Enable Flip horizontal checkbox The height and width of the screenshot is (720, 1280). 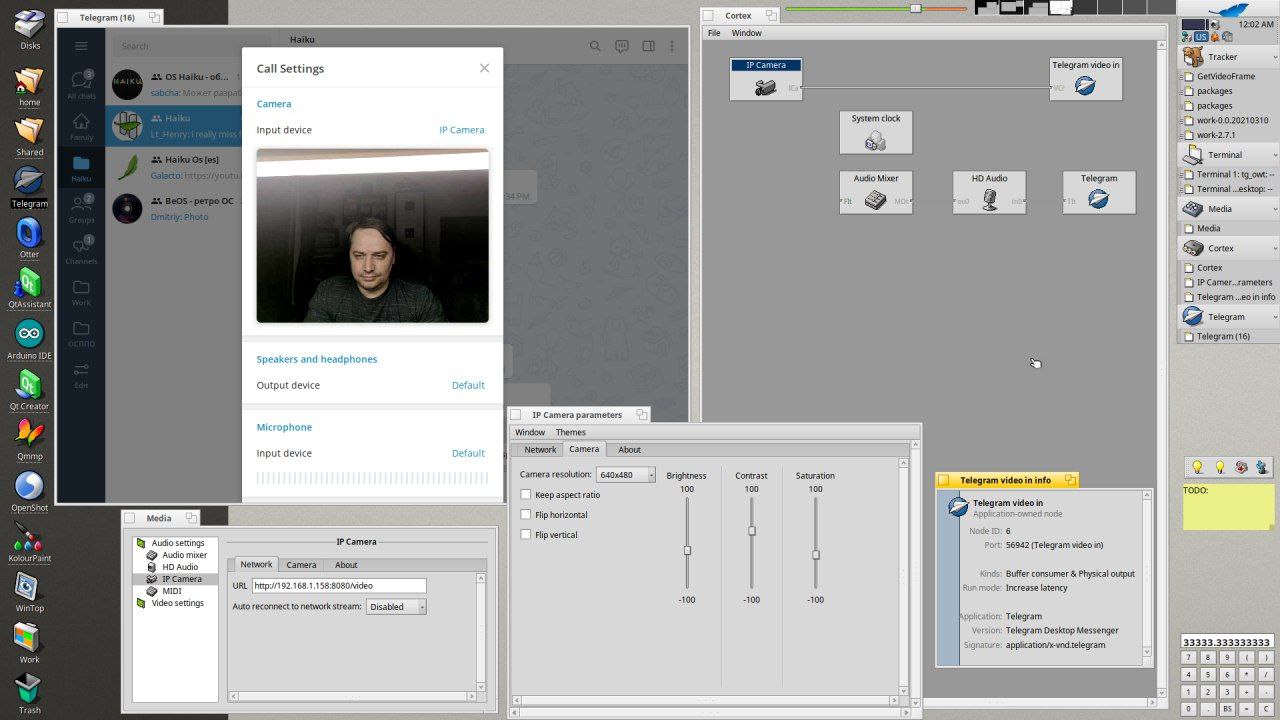526,514
